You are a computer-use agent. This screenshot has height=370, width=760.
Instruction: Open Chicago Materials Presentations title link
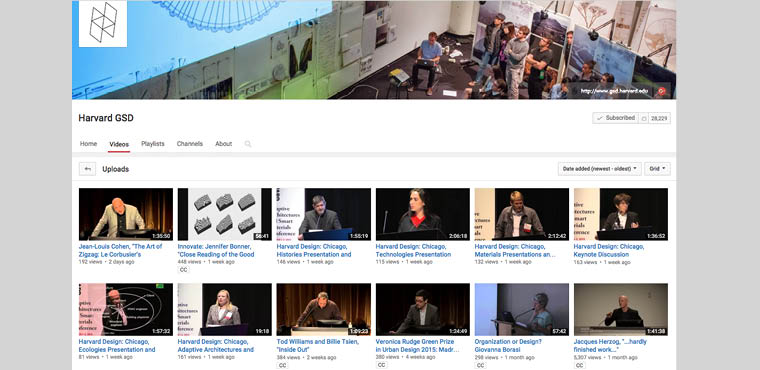515,250
